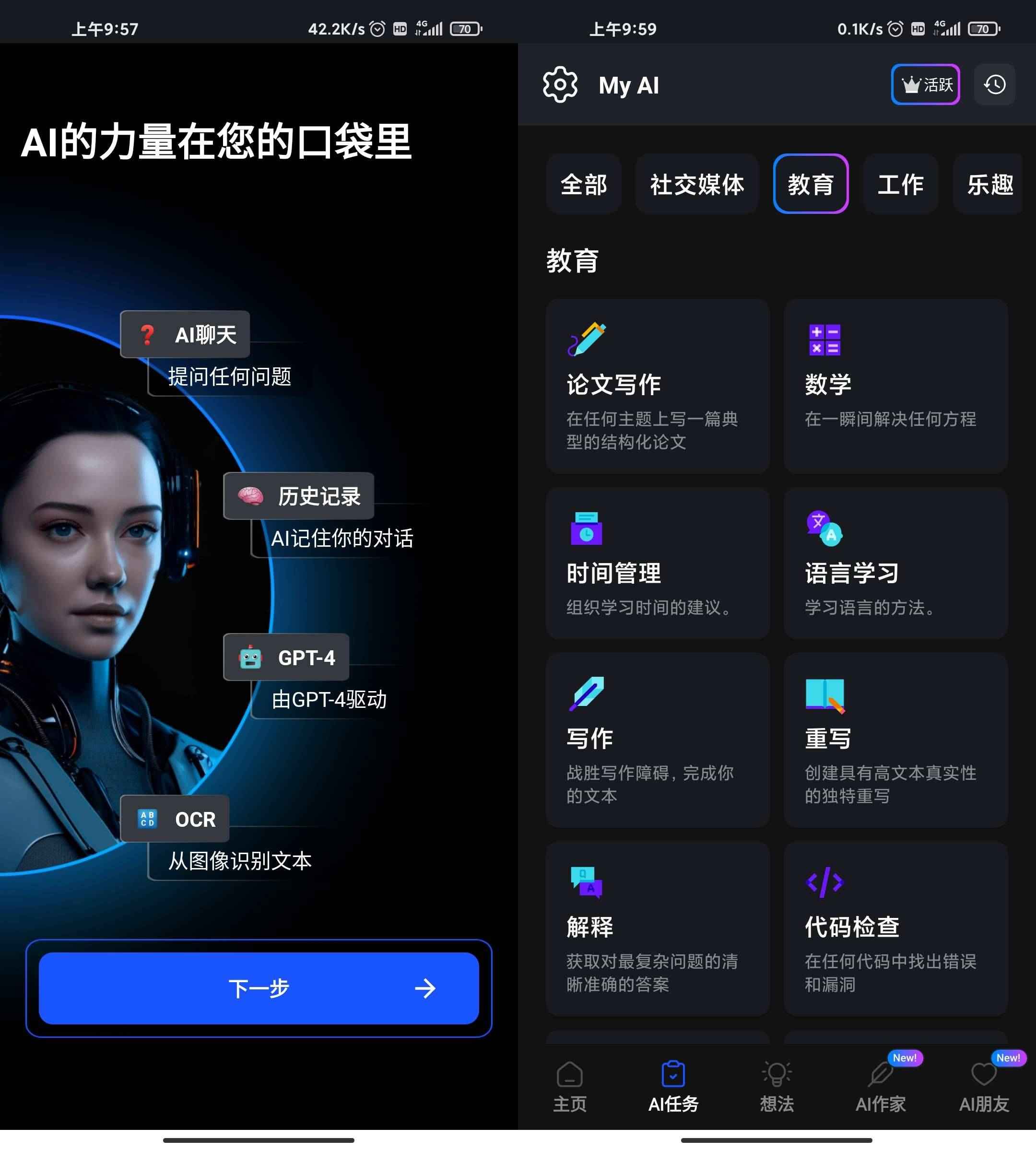Select 工作 work category tab

pyautogui.click(x=899, y=183)
